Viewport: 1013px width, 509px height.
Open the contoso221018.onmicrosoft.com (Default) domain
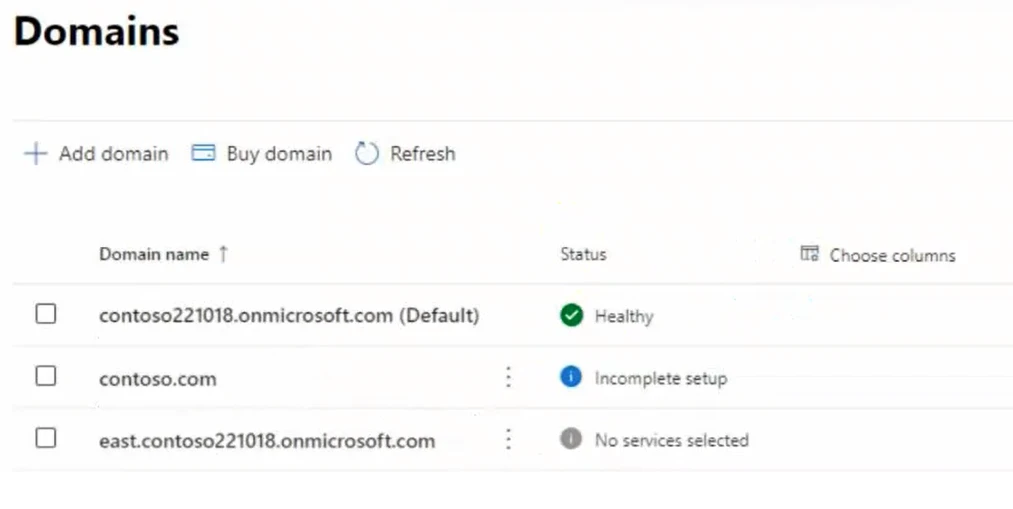pos(289,315)
